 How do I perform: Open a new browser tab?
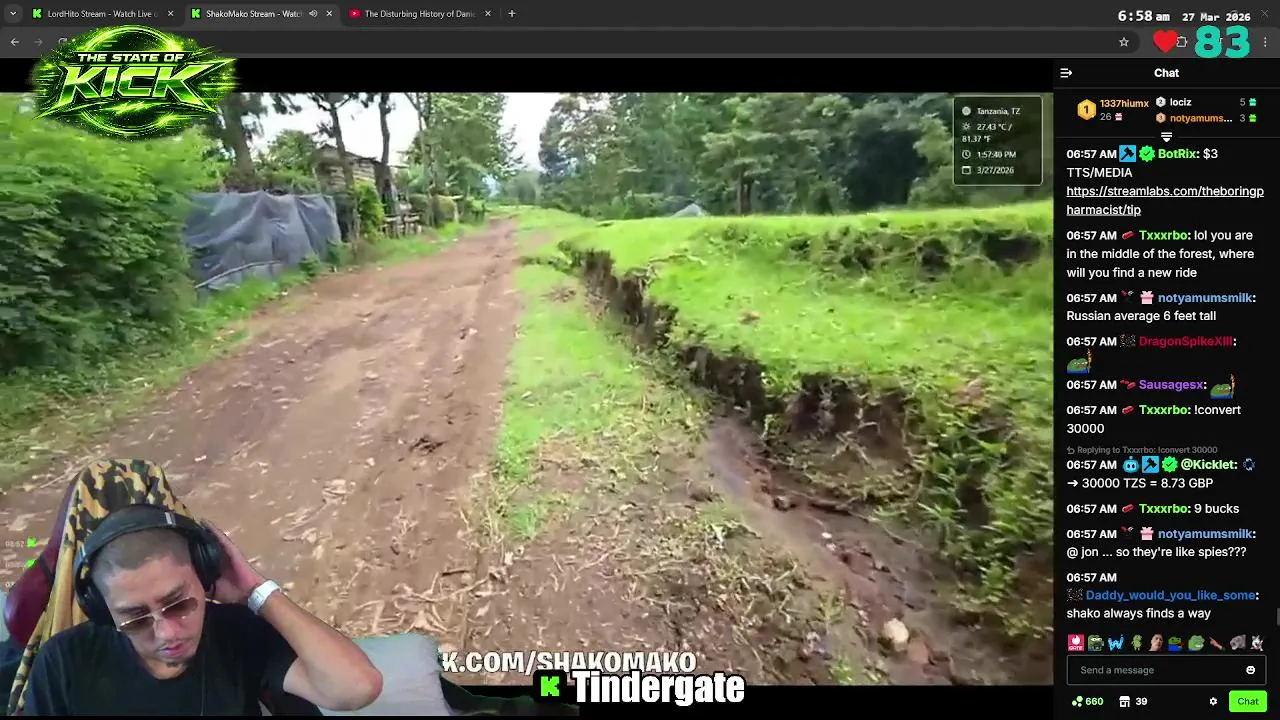(x=511, y=14)
